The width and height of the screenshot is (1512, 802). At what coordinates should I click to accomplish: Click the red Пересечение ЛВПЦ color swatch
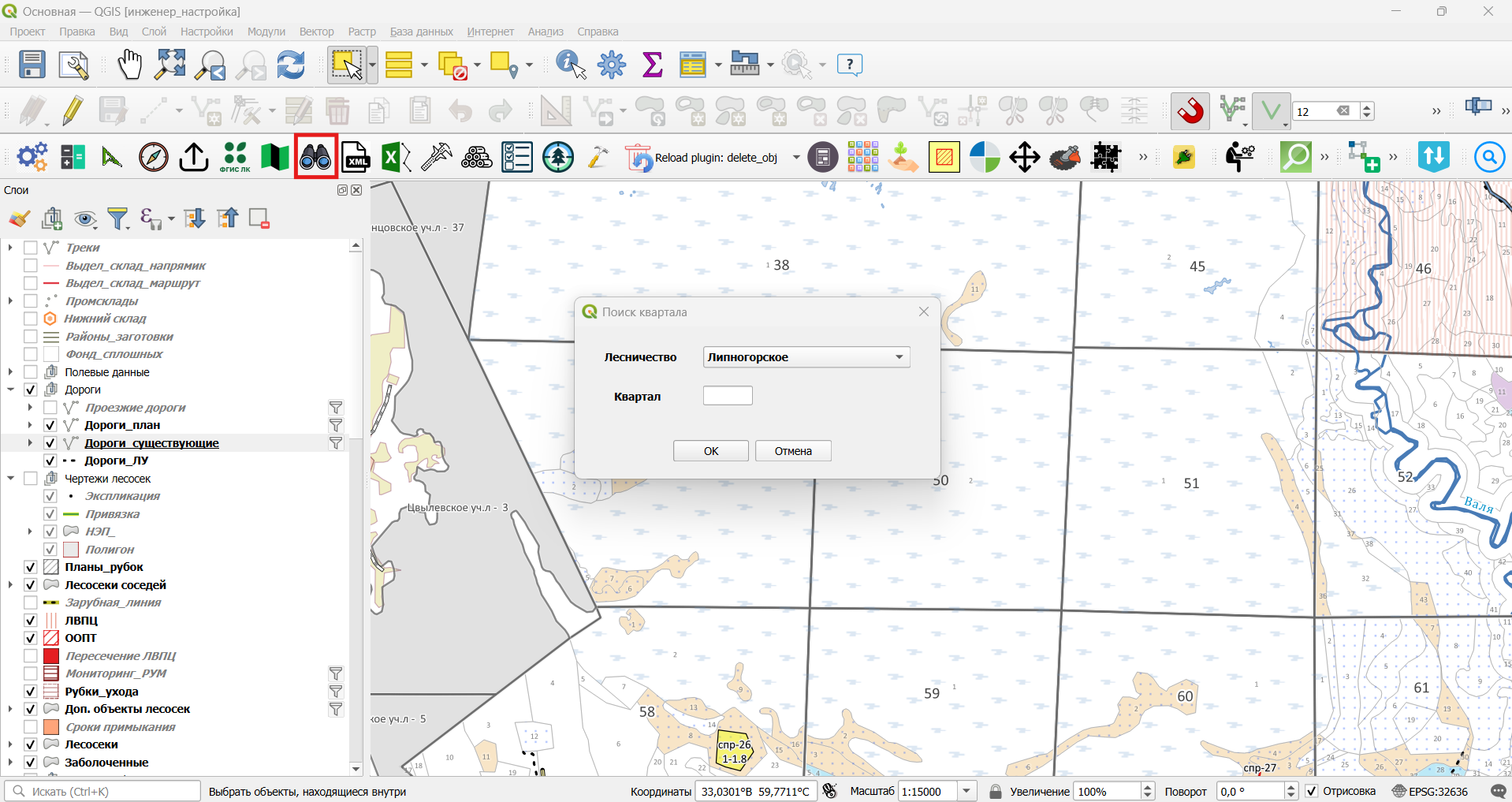51,656
